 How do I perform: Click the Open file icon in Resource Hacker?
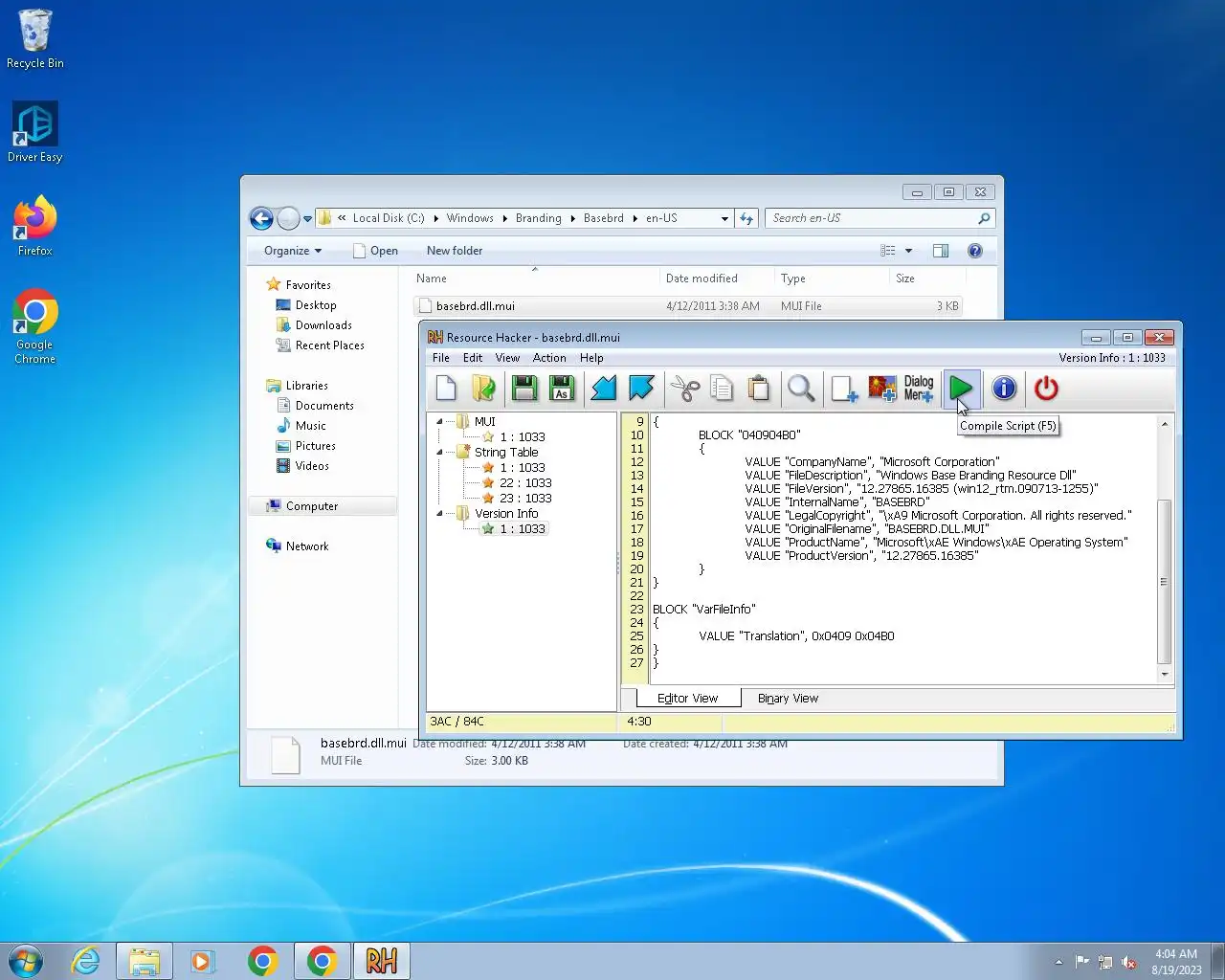pos(483,389)
